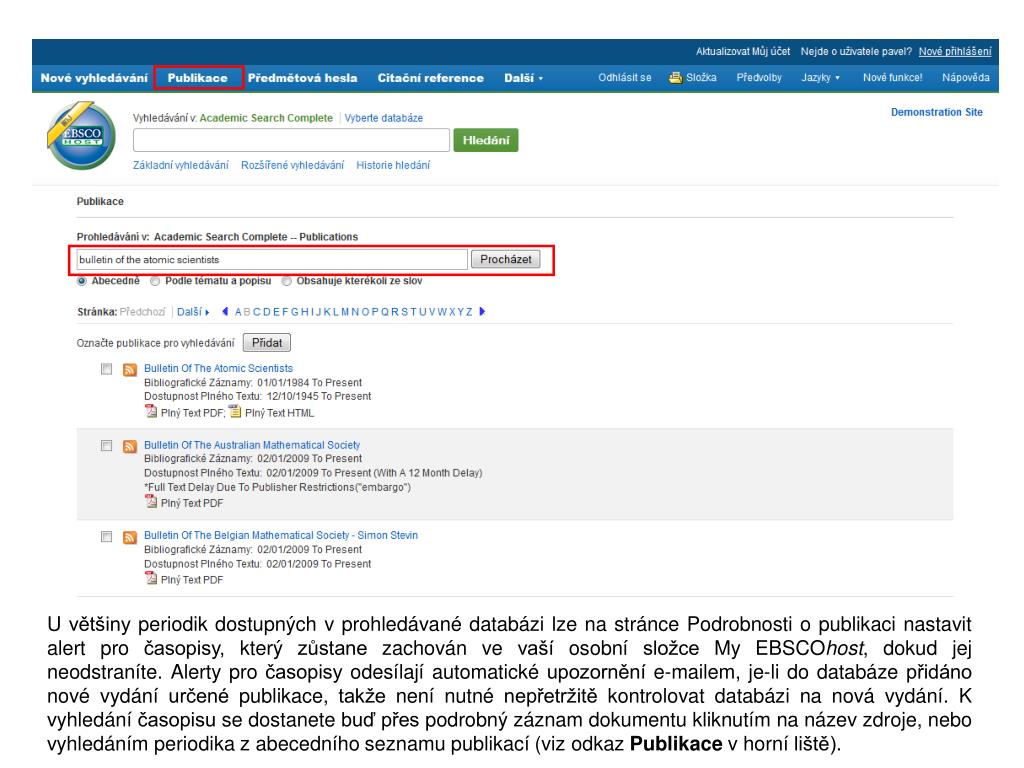Open Plný Text HTML for Atomic Scientists
Screen dimensions: 1024x768
click(x=280, y=413)
